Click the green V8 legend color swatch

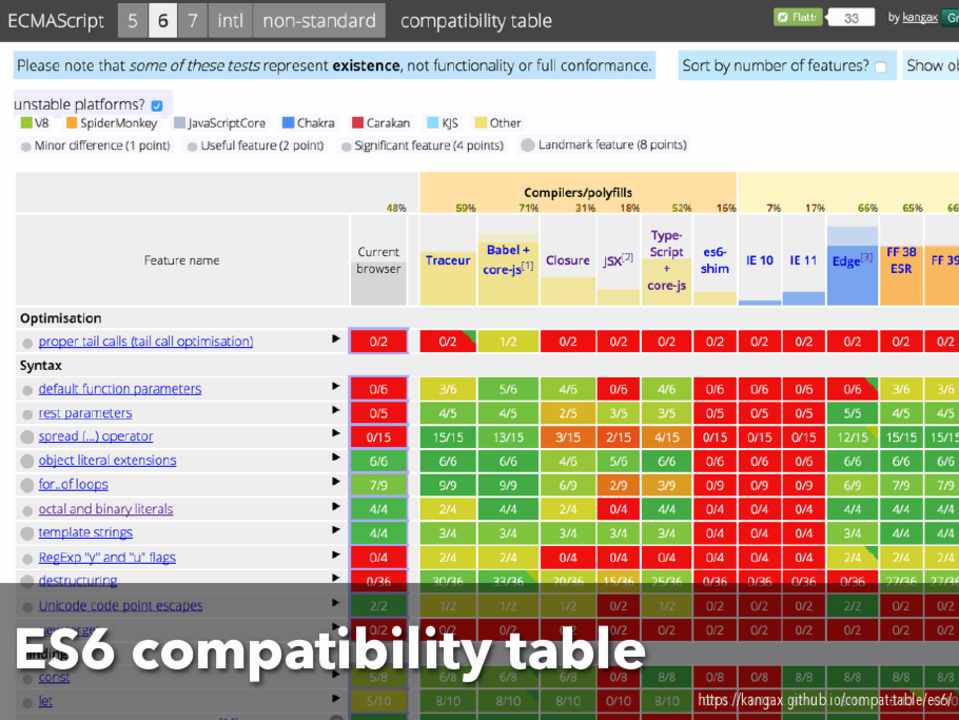[x=26, y=124]
